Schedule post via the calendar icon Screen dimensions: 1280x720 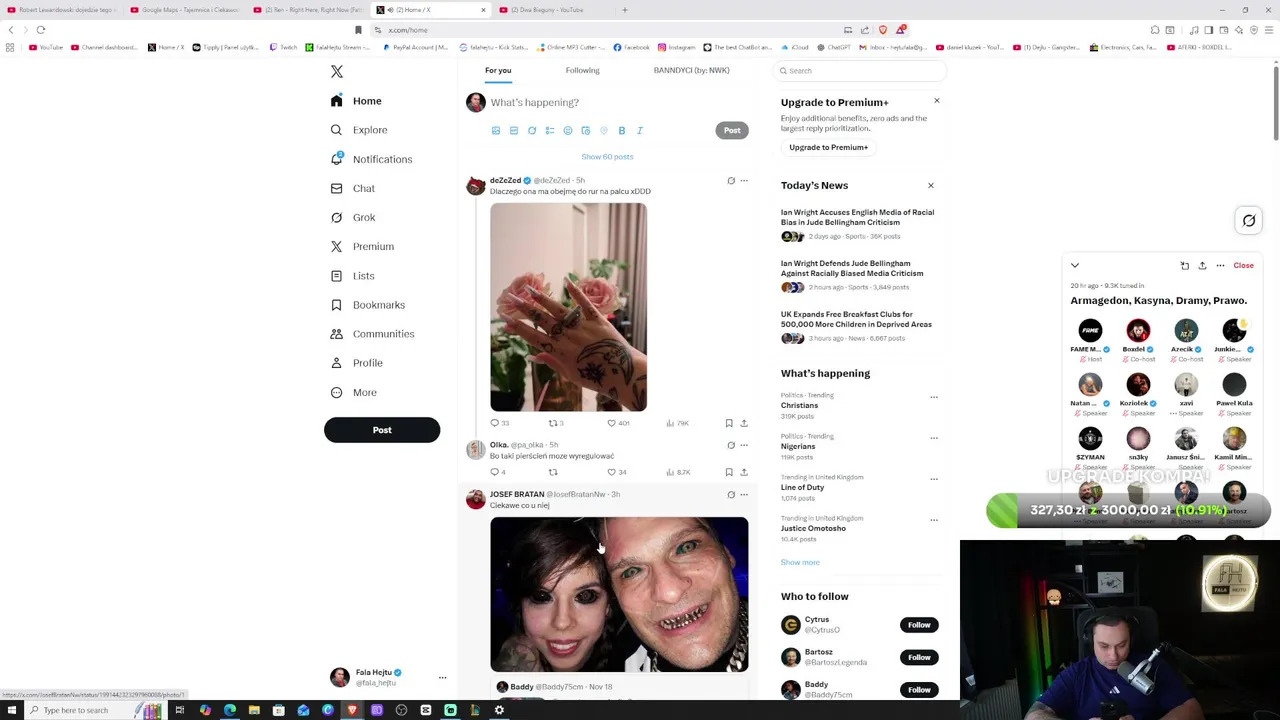point(586,131)
